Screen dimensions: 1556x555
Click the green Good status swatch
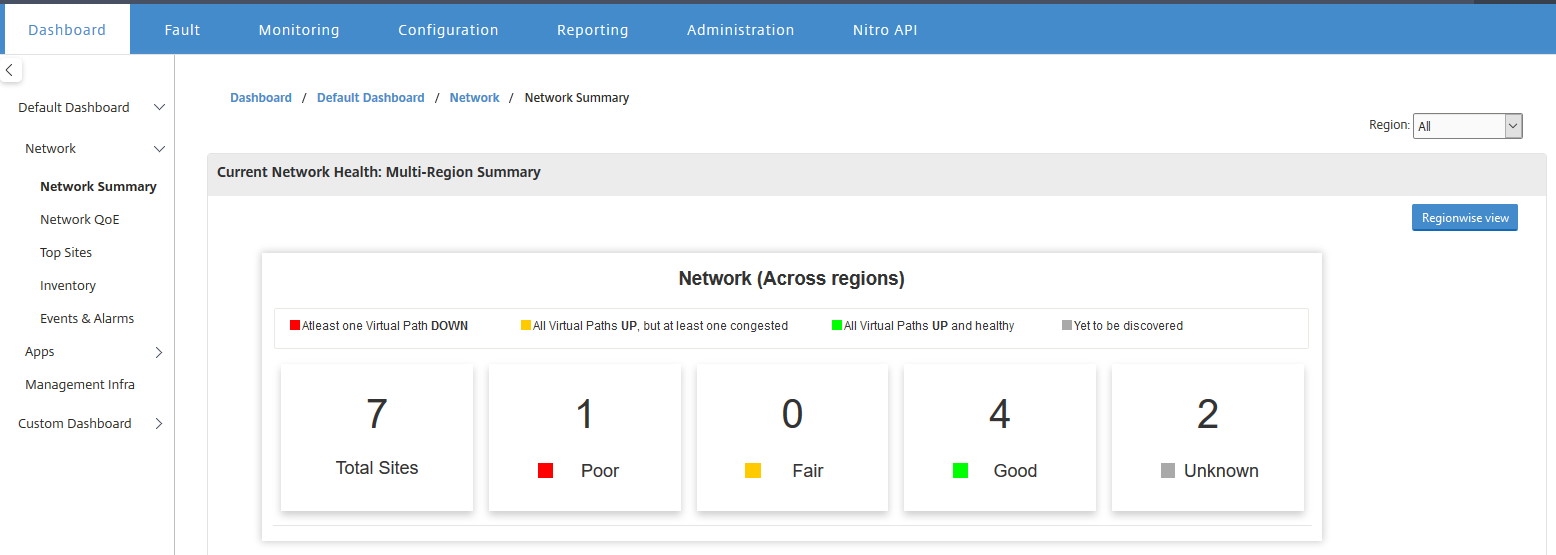tap(961, 471)
